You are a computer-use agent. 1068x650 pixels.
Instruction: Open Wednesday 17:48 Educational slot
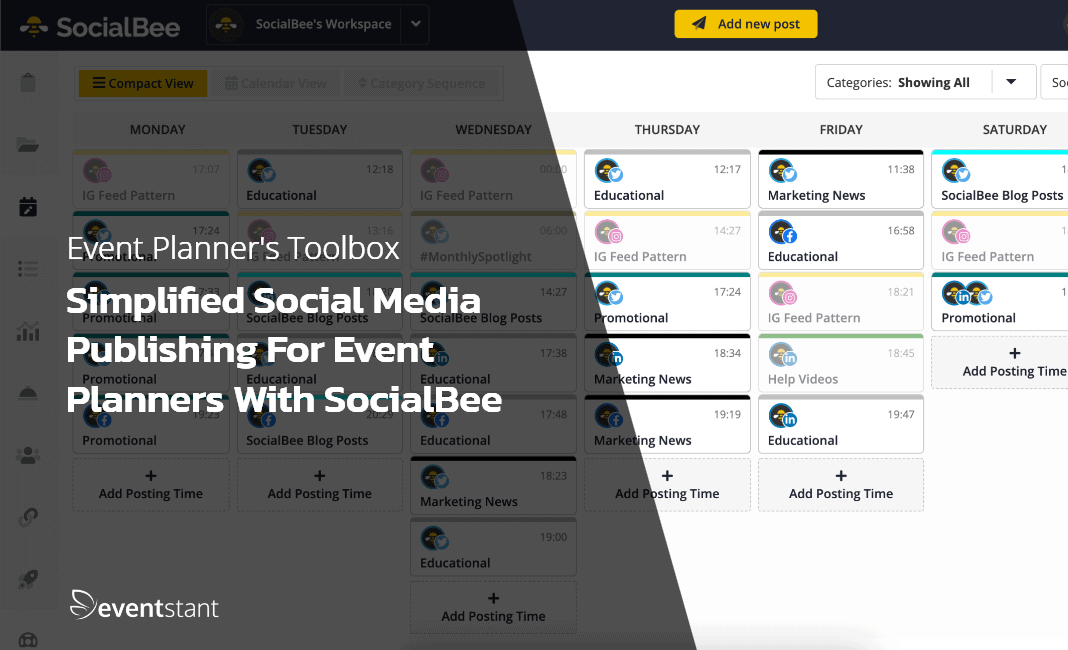click(x=493, y=425)
